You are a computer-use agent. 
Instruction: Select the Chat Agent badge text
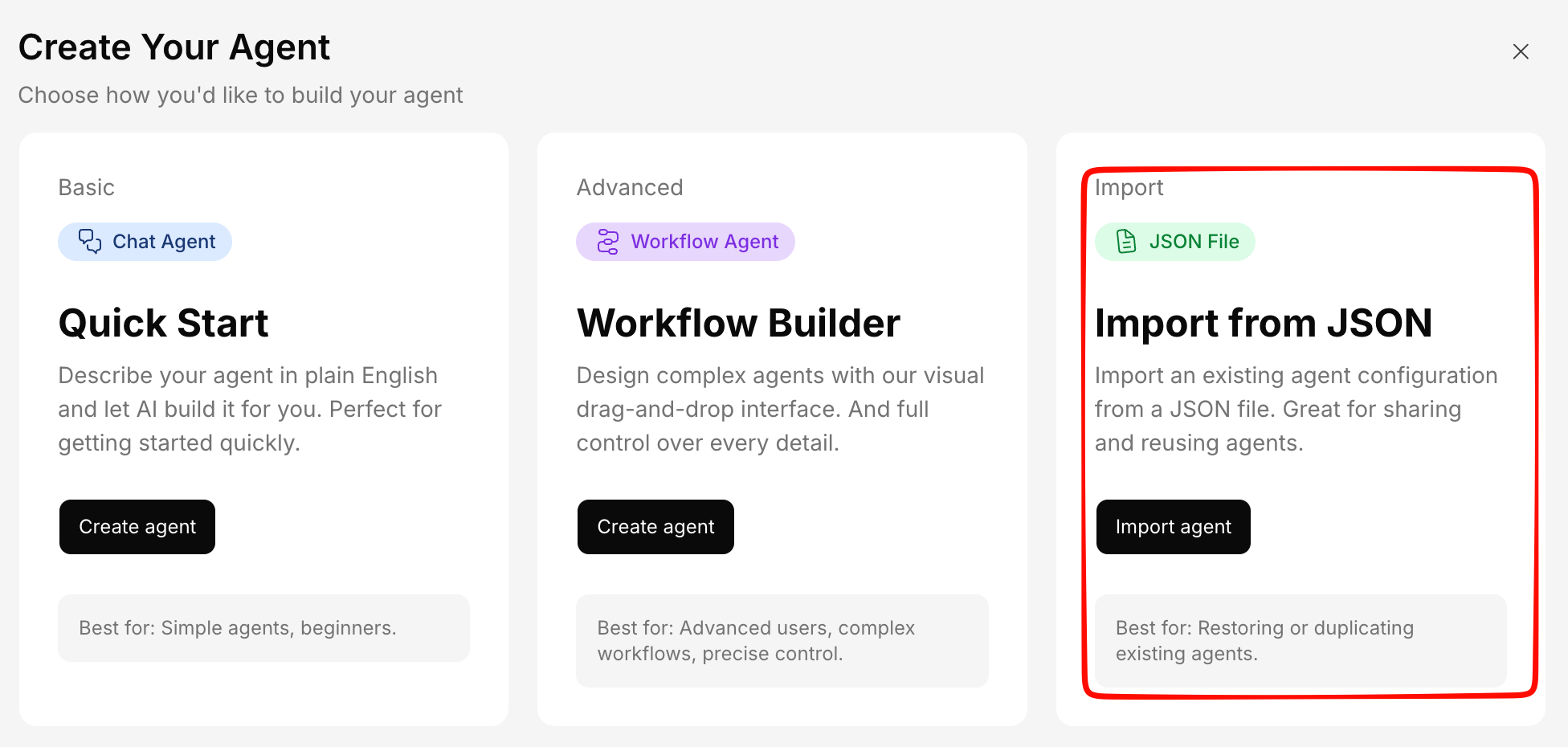(164, 242)
